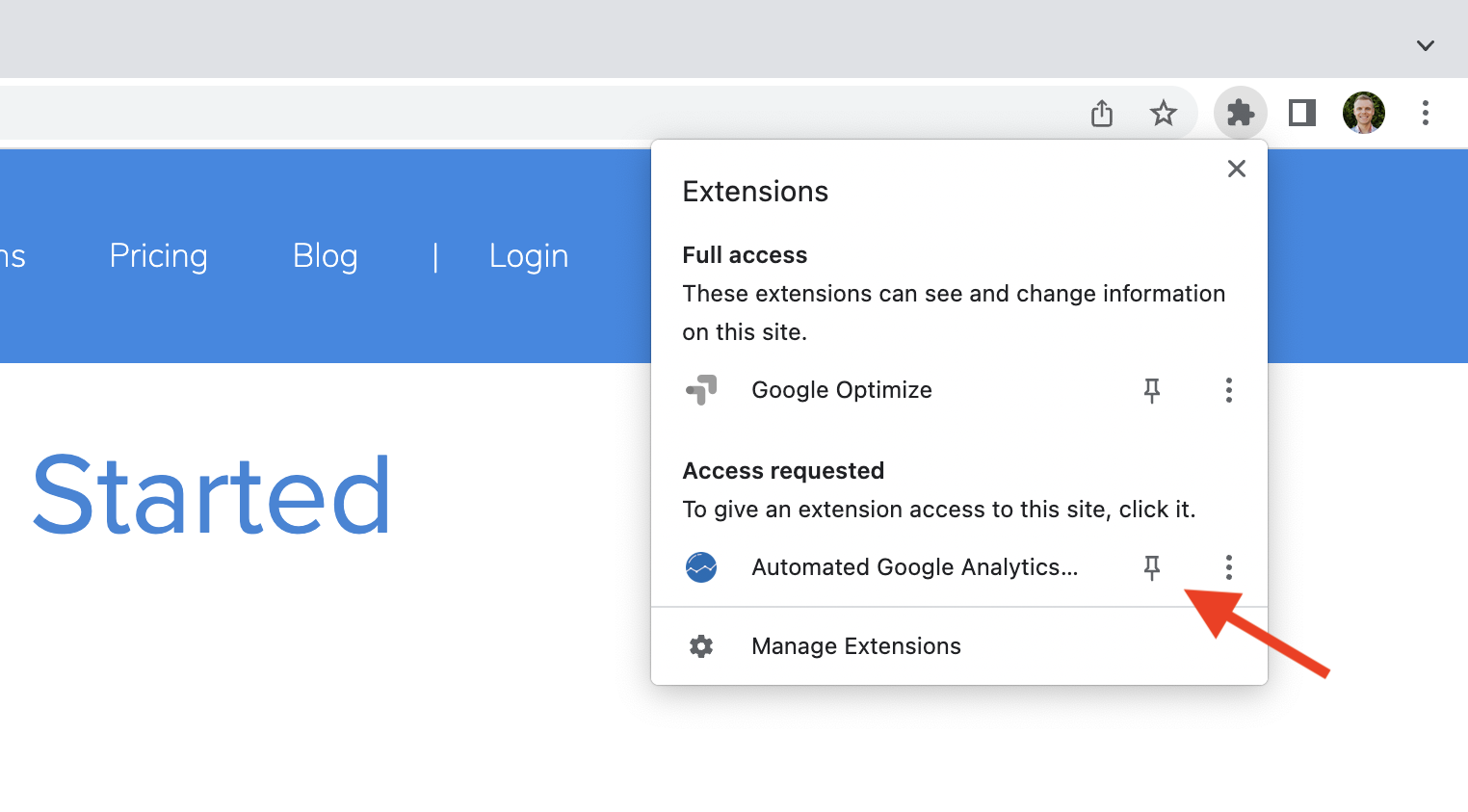Open Manage Extensions via the gear icon
1468x812 pixels.
[701, 645]
